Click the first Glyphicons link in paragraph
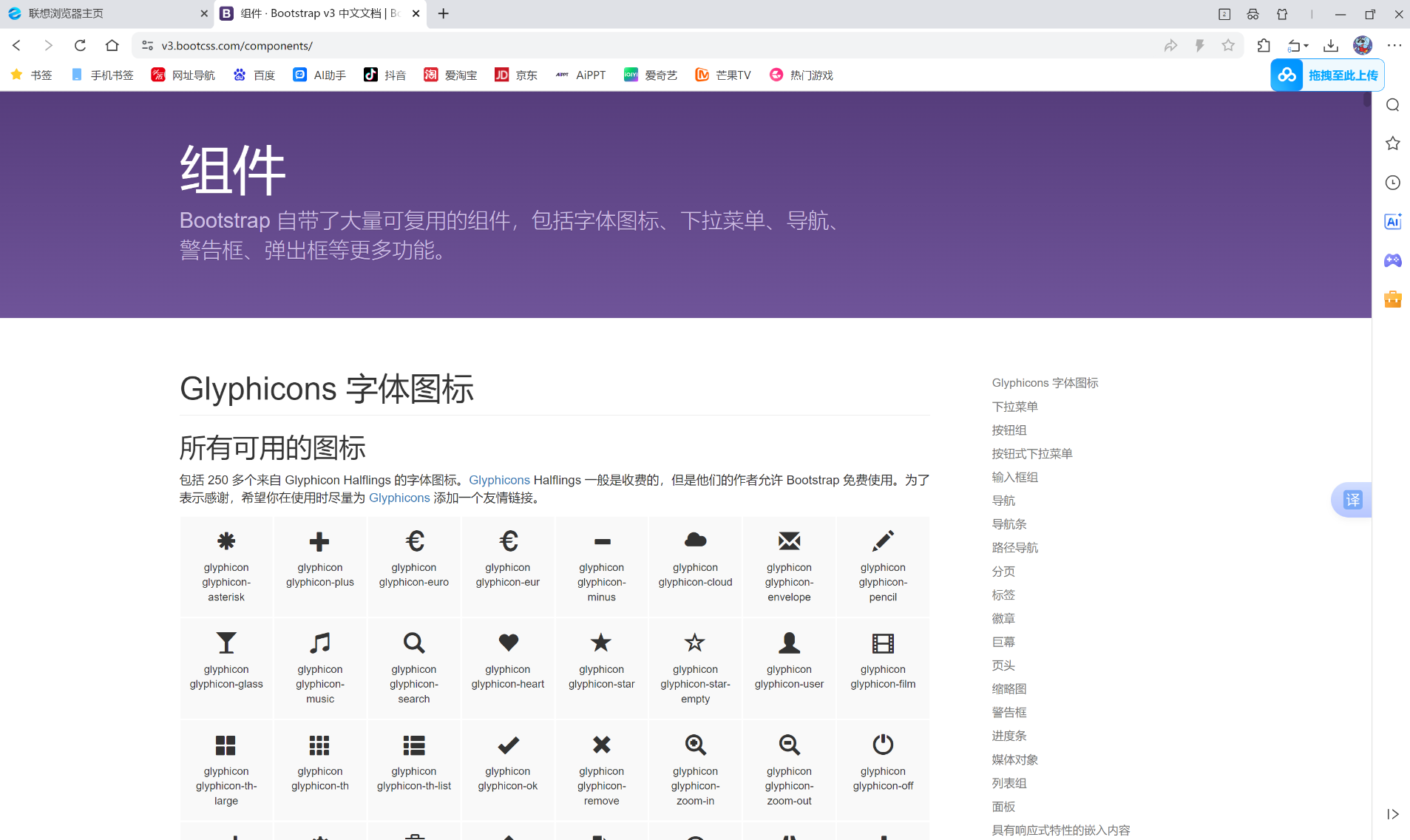 [x=499, y=480]
